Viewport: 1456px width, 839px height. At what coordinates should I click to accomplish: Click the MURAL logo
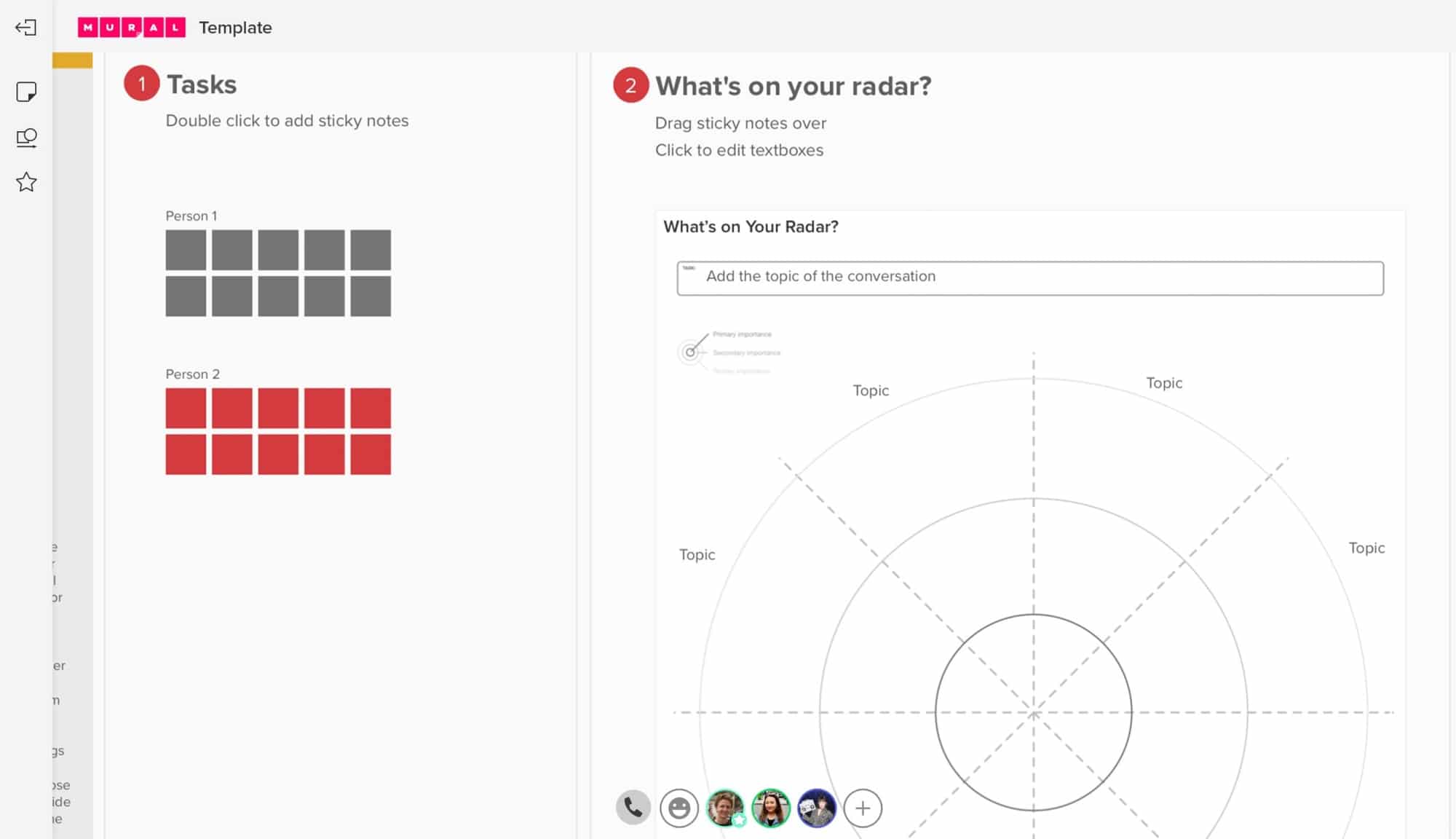click(x=132, y=27)
